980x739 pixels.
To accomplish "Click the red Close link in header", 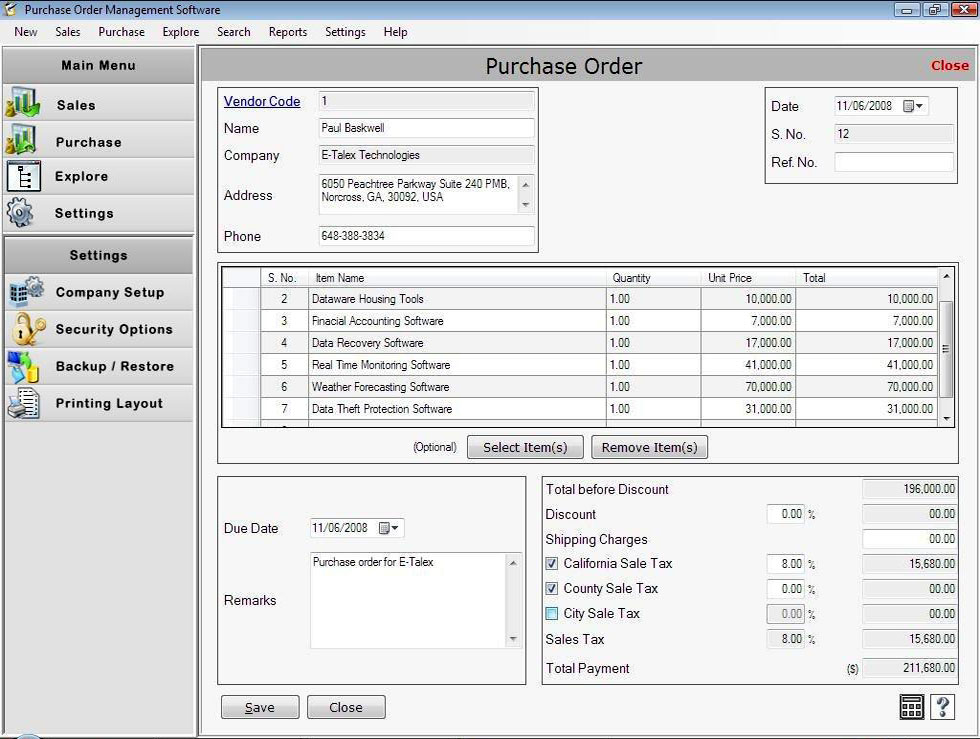I will [949, 65].
